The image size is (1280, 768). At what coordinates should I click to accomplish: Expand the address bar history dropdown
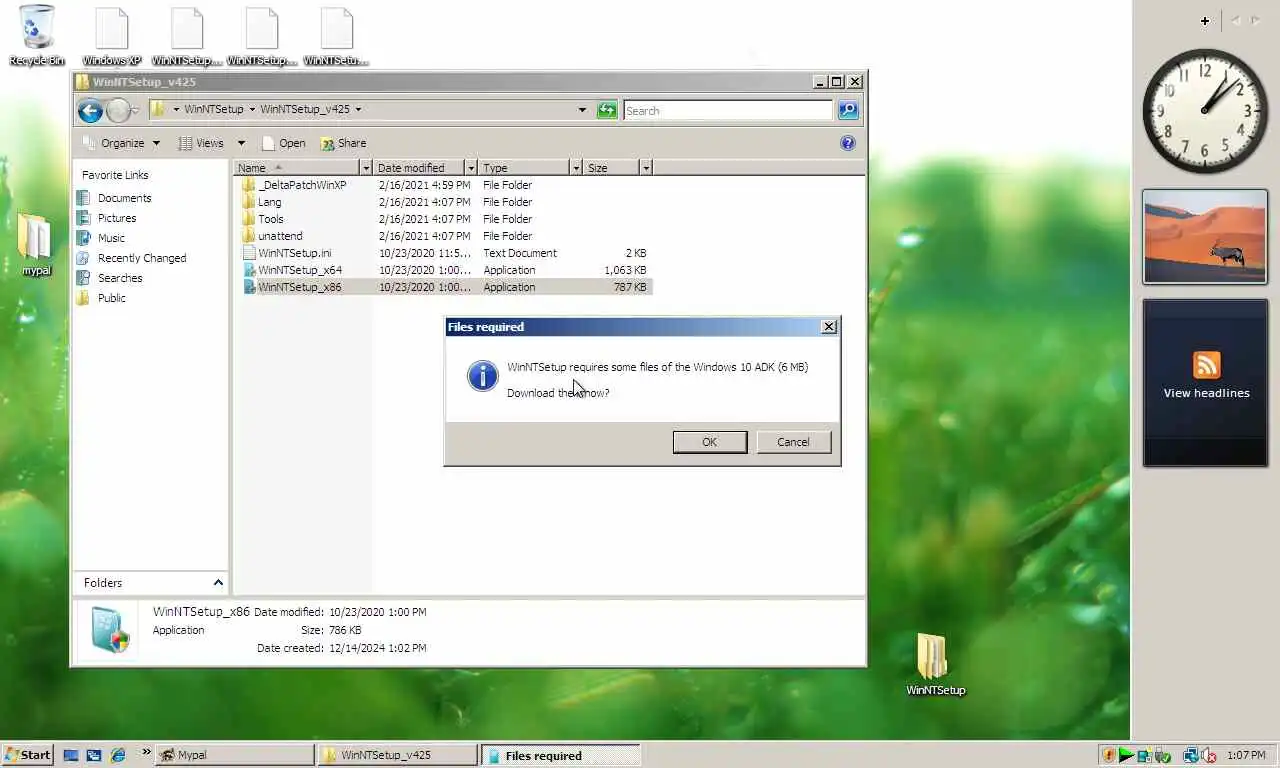tap(582, 110)
